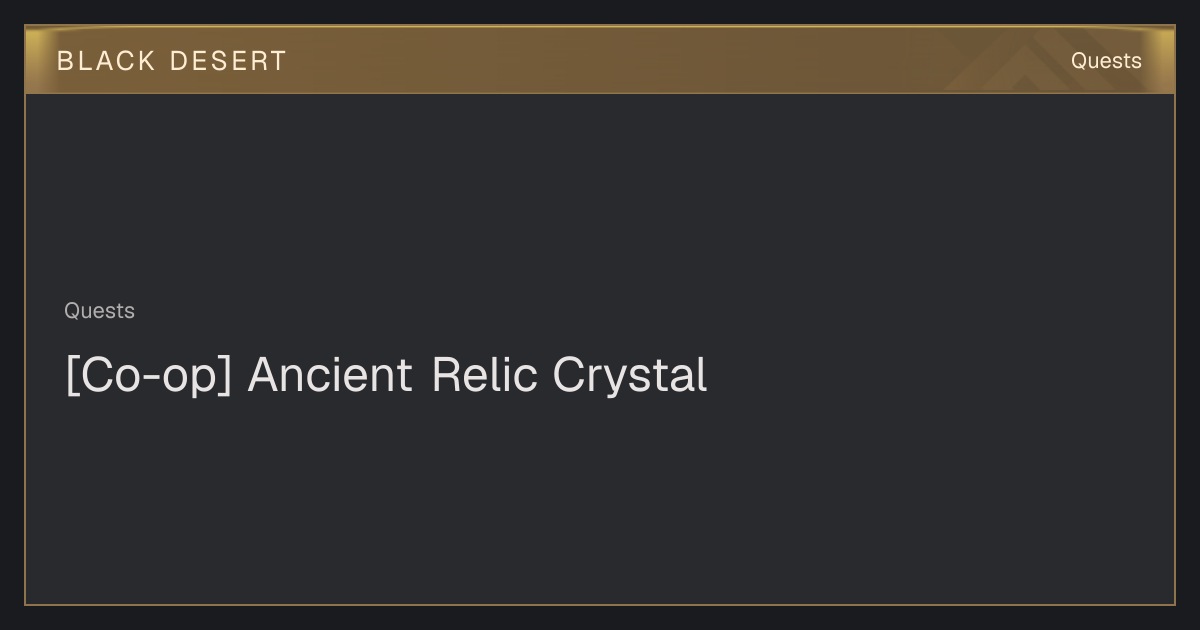Click the word DESERT in the logo
Screen dimensions: 1200x630
coord(228,61)
